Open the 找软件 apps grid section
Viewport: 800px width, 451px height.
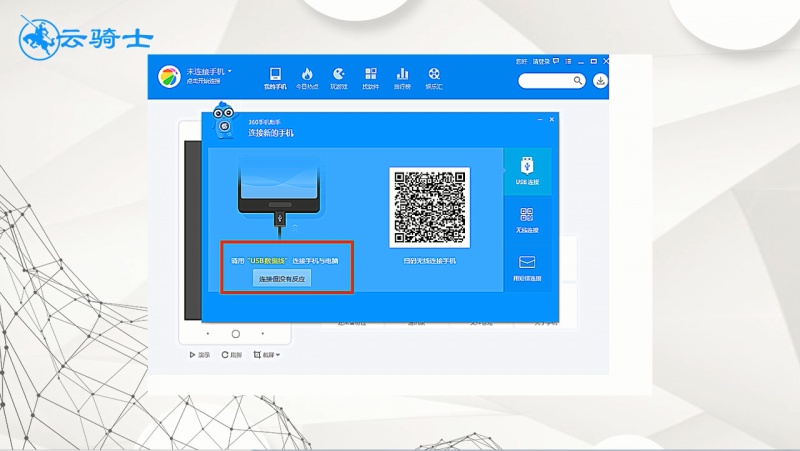coord(370,79)
